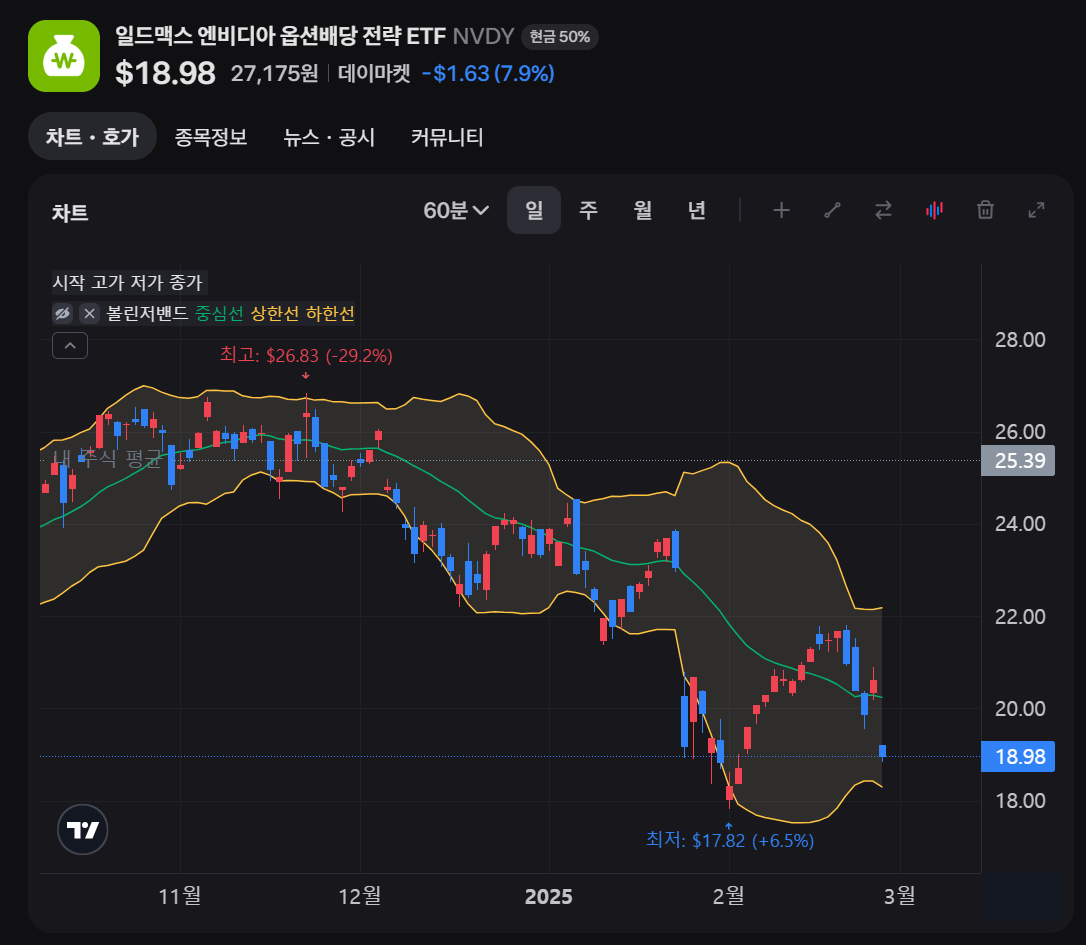Viewport: 1086px width, 945px height.
Task: Switch to the 종목정보 tab
Action: coord(211,136)
